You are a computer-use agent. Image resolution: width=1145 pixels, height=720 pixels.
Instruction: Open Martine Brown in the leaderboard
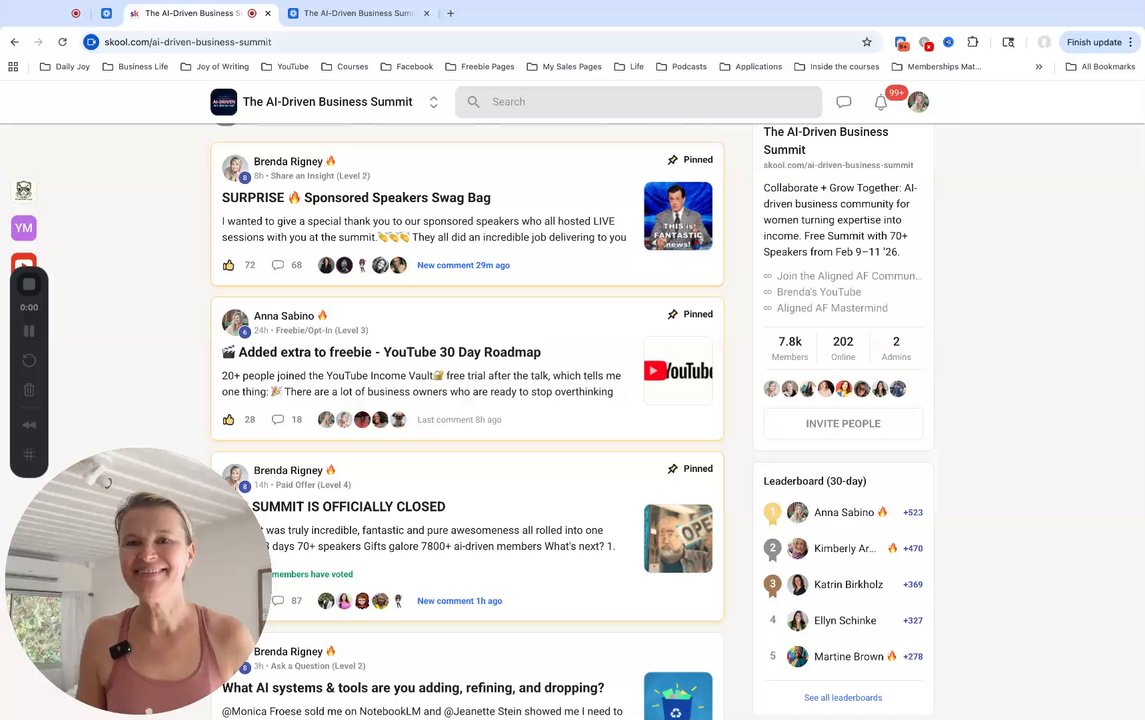[x=849, y=656]
